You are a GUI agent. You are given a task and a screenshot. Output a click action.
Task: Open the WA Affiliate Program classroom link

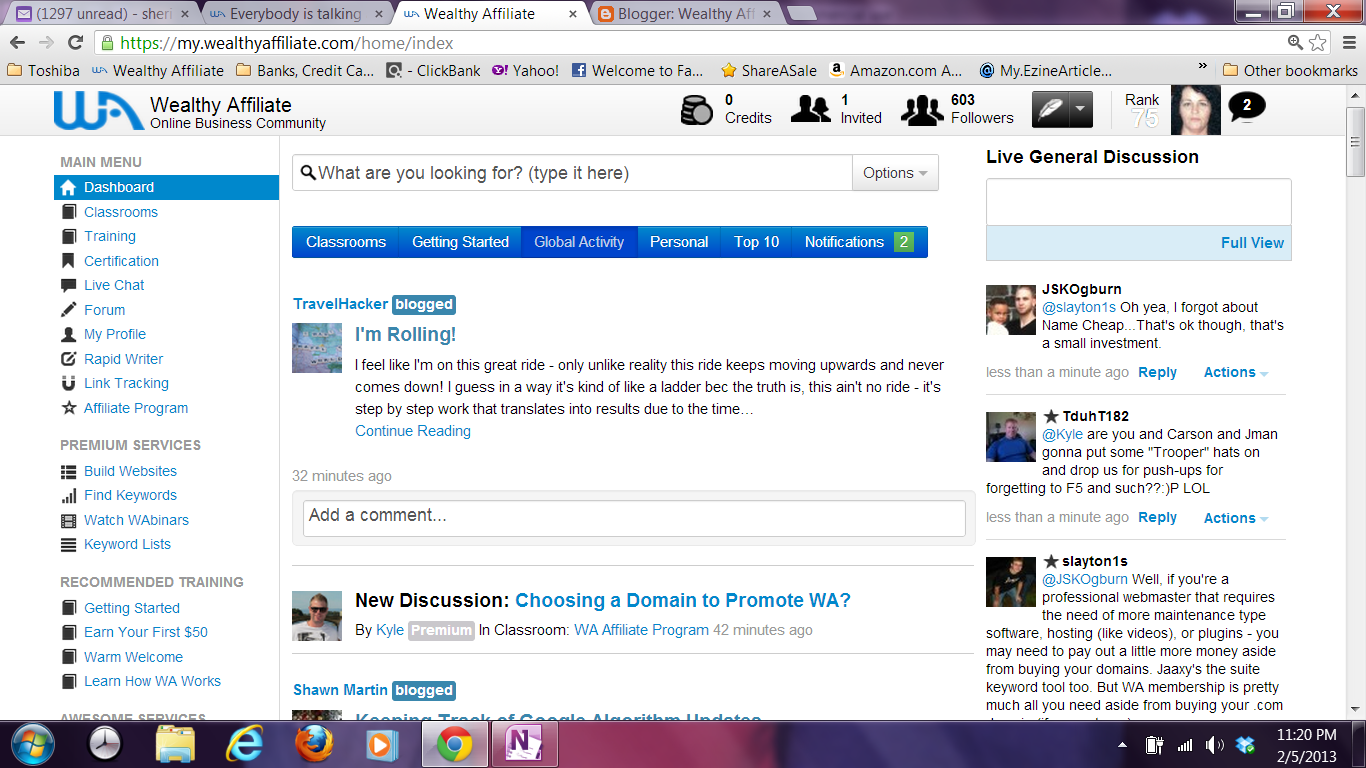[x=641, y=630]
